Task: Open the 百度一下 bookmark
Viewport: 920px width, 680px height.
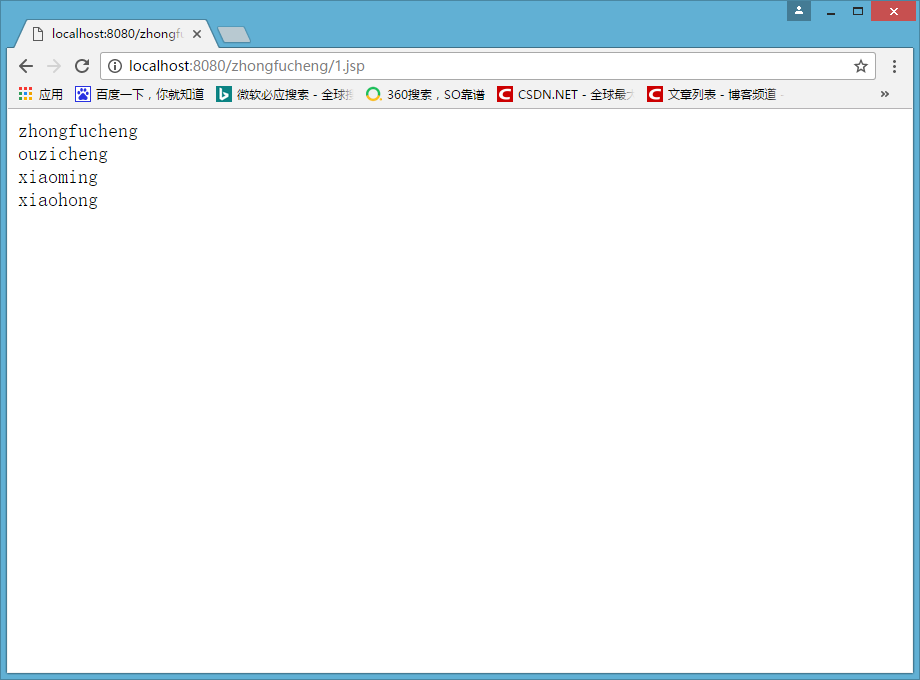Action: pyautogui.click(x=140, y=94)
